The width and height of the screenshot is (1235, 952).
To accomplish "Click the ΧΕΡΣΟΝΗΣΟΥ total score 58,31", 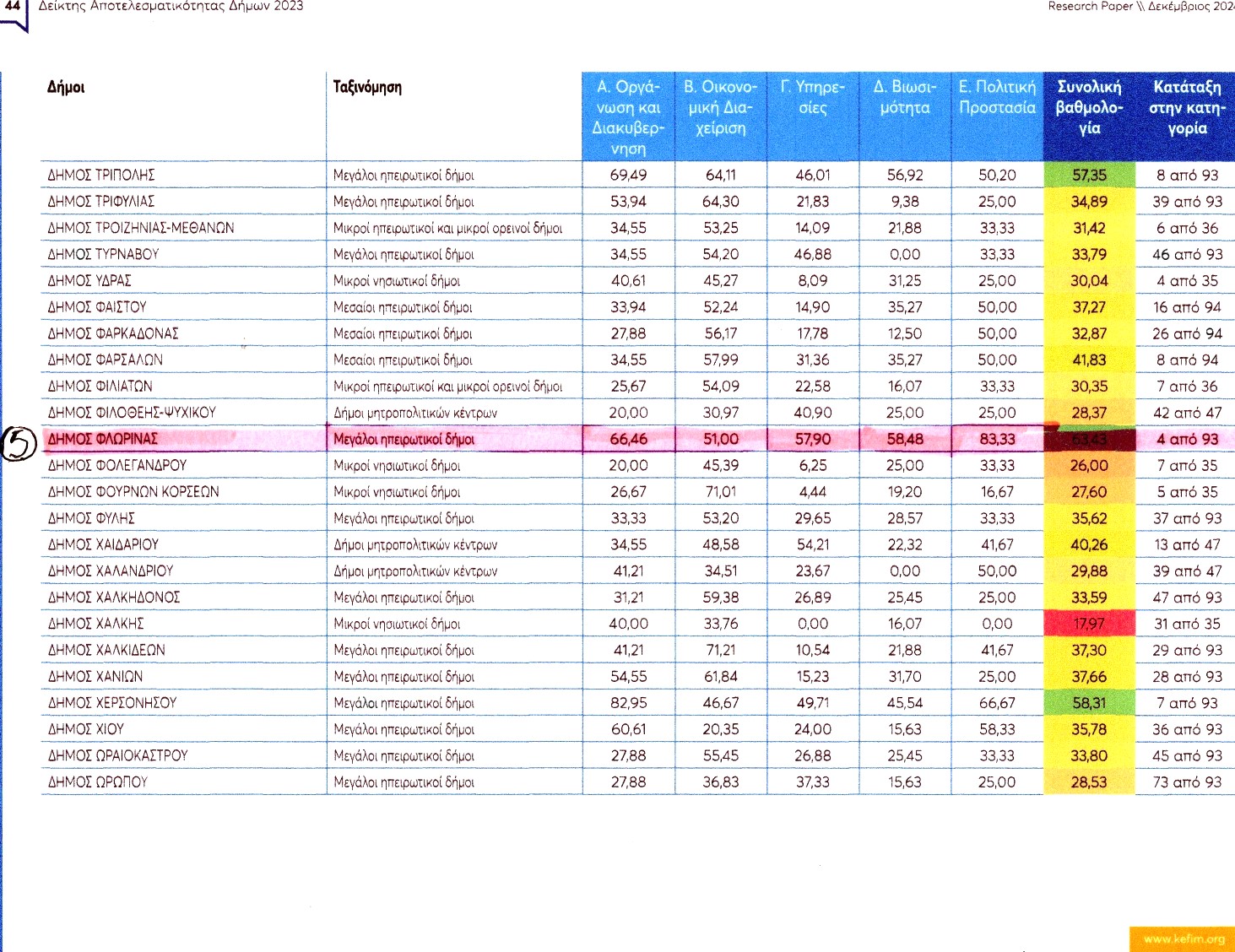I will click(x=1089, y=703).
